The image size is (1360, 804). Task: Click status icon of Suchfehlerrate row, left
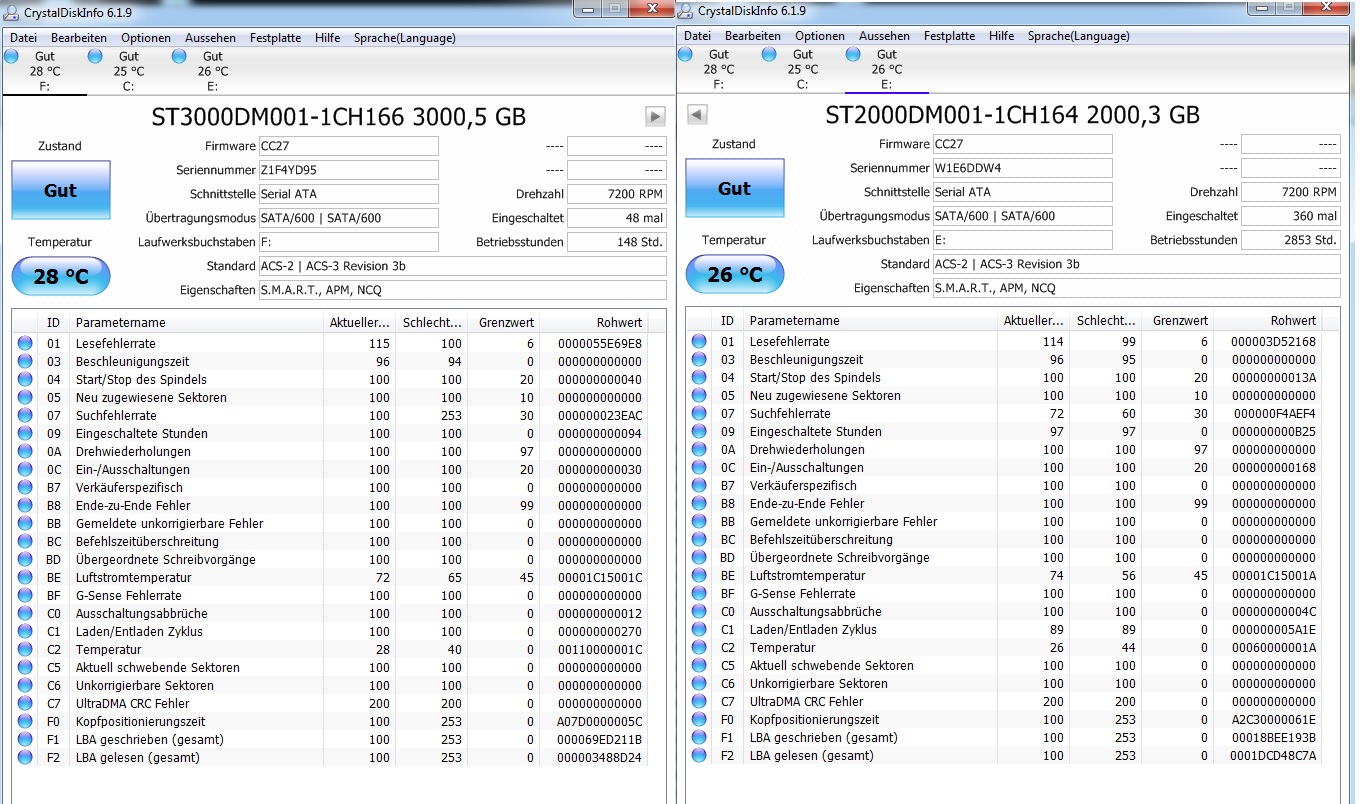click(24, 415)
